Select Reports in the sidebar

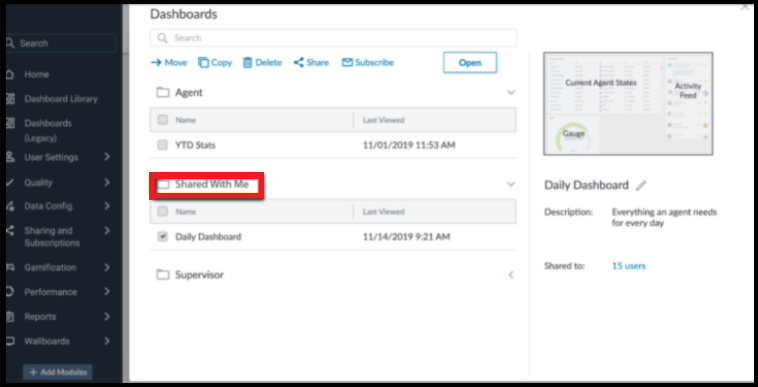(x=40, y=317)
